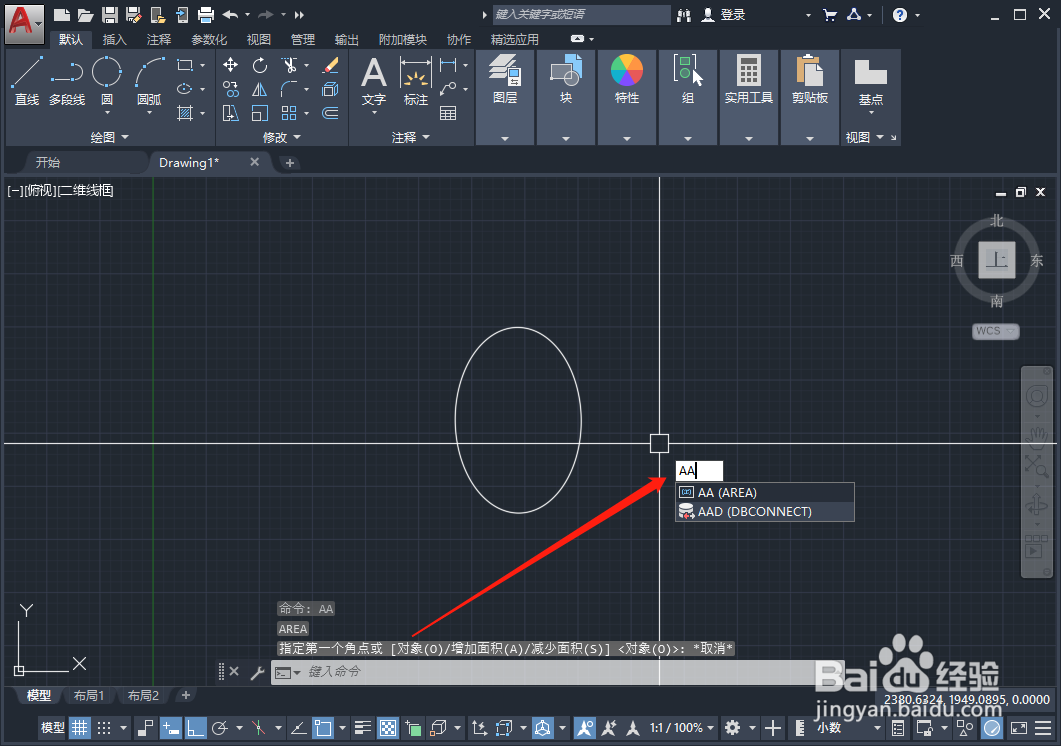
Task: Open the Utilities (实用工具) dropdown
Action: pyautogui.click(x=748, y=139)
